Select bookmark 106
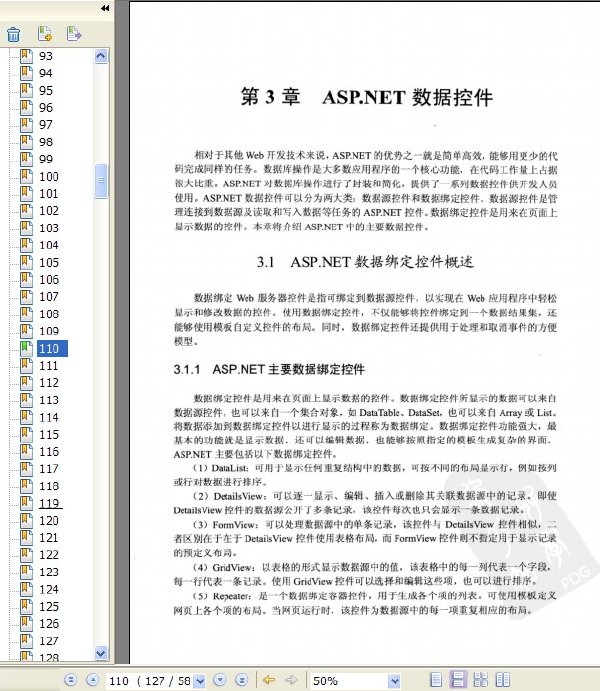 (x=49, y=279)
